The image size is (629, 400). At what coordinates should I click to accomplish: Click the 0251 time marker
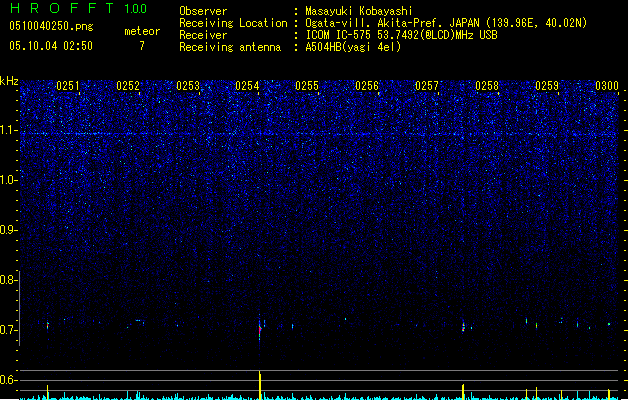67,85
